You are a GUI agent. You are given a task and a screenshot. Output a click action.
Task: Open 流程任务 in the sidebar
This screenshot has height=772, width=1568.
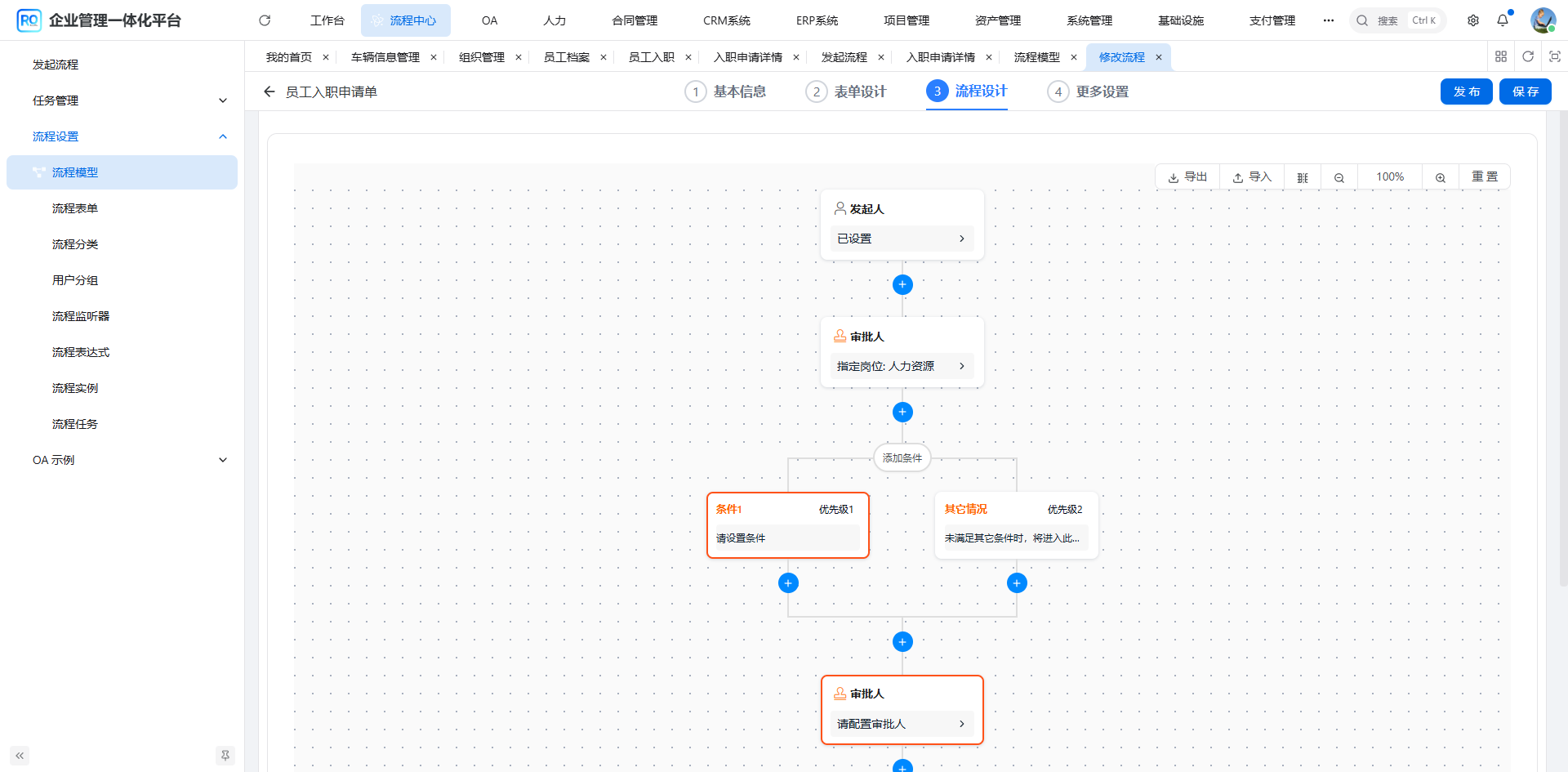(x=122, y=424)
